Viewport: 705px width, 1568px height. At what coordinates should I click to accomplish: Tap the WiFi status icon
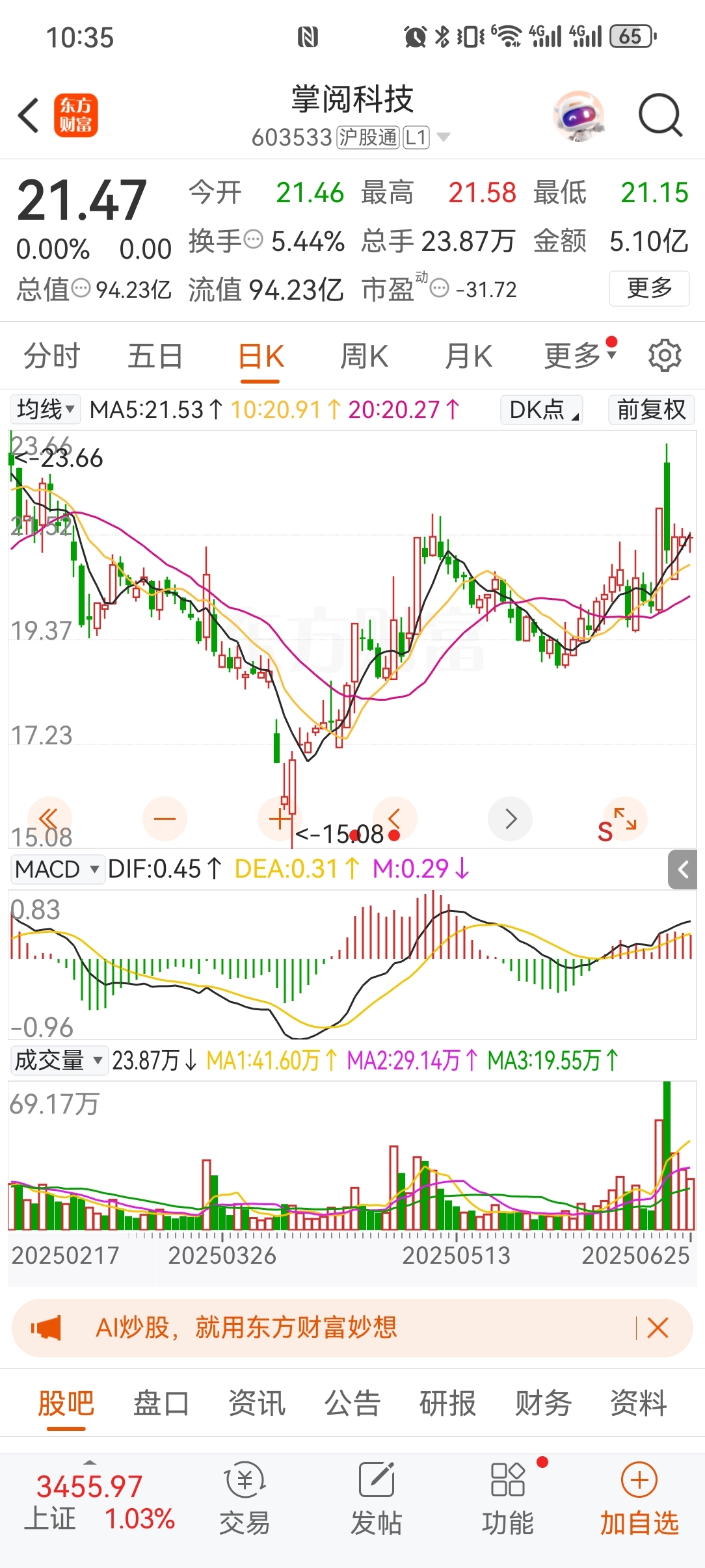[507, 36]
